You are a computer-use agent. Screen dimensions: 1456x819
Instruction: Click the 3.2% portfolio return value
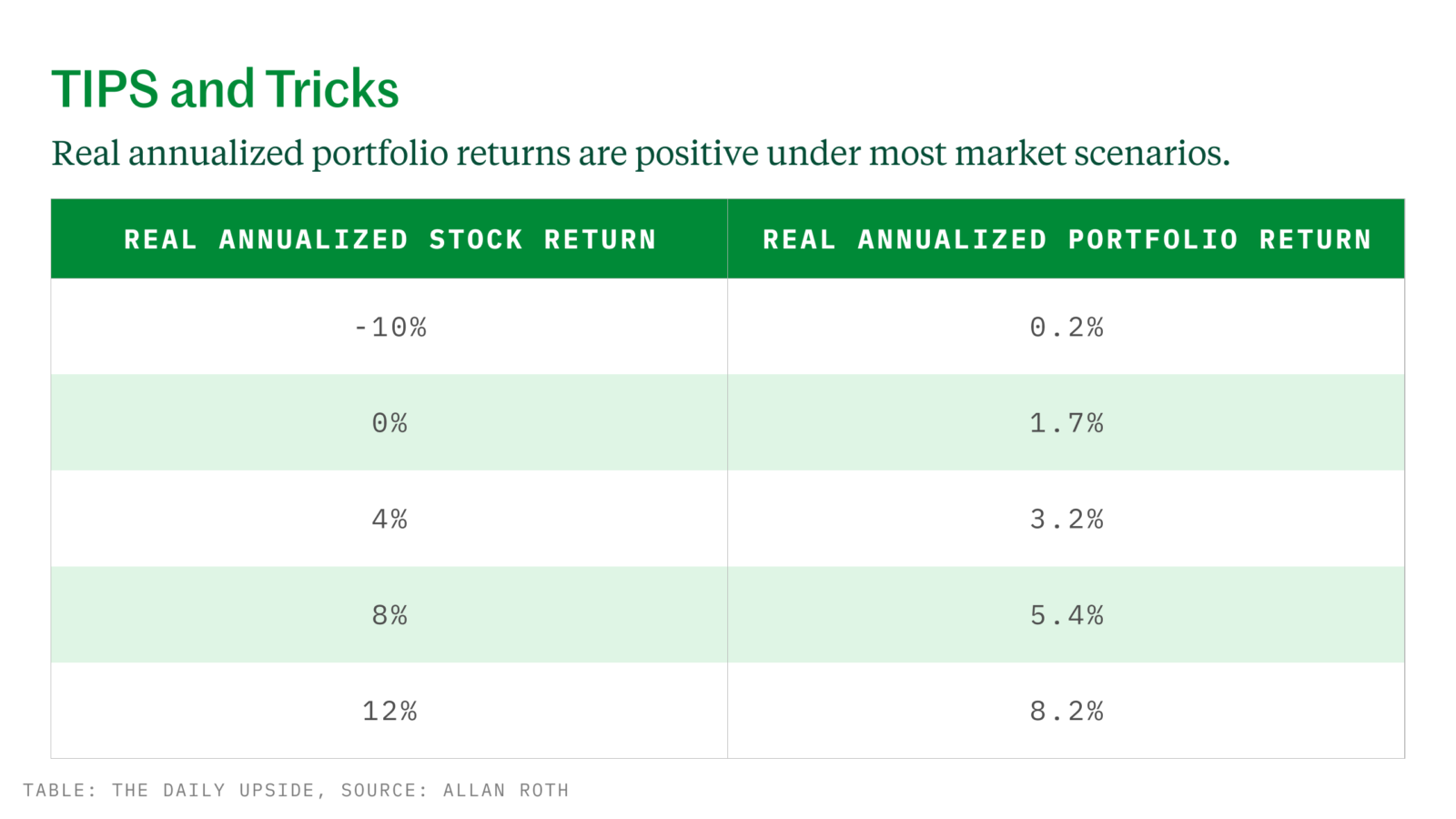coord(1067,520)
